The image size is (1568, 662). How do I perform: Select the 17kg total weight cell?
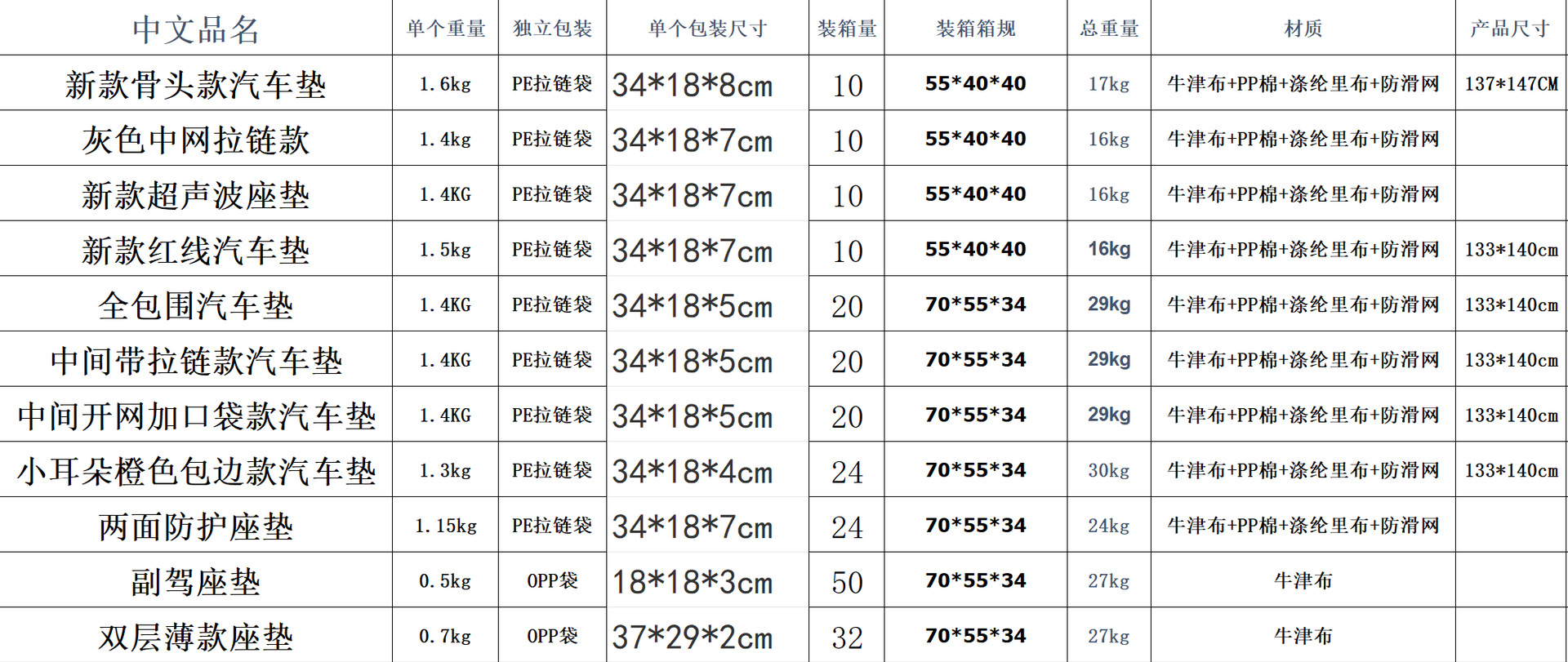(x=1109, y=83)
